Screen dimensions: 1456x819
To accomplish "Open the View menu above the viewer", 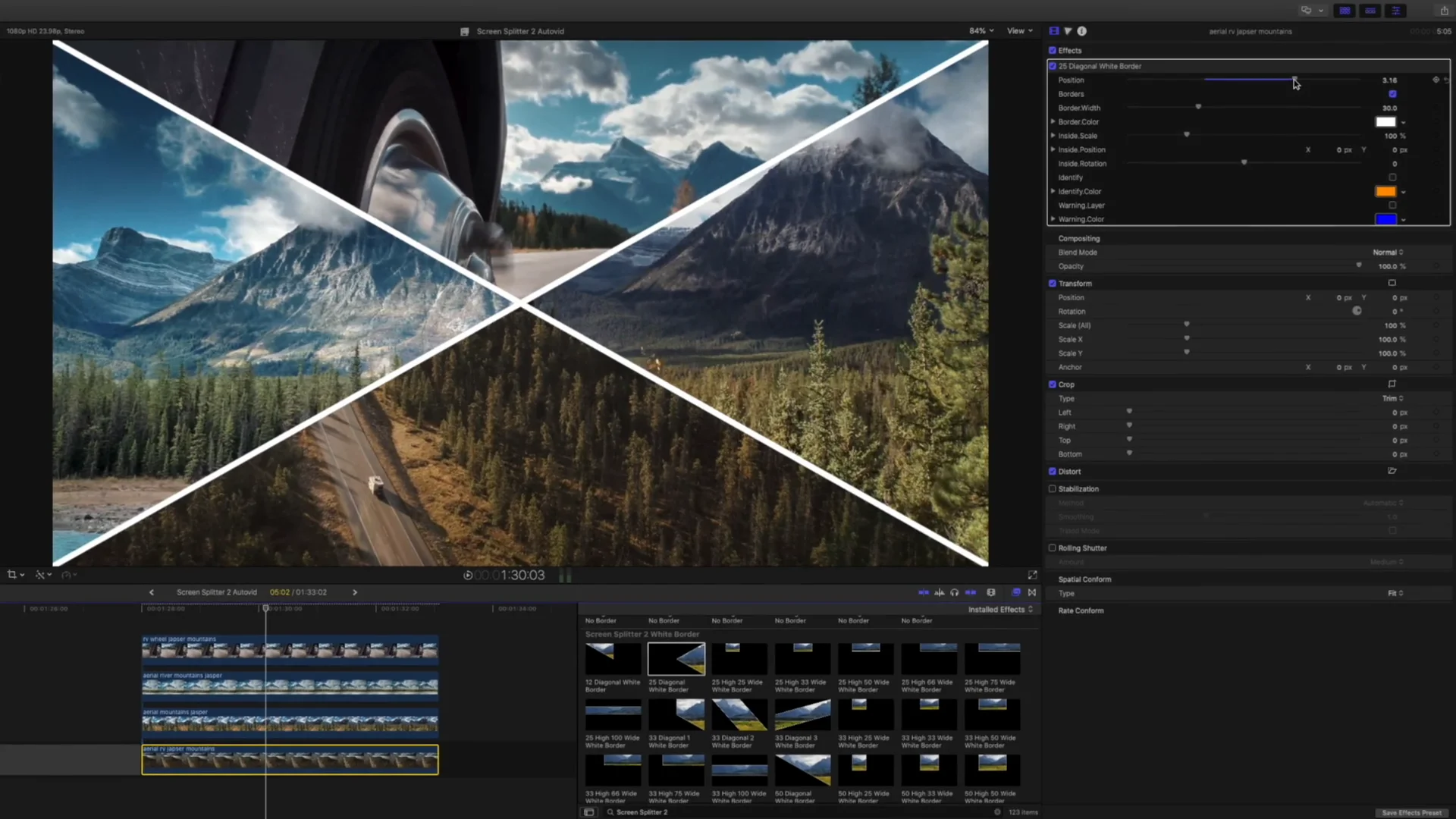I will [1019, 30].
